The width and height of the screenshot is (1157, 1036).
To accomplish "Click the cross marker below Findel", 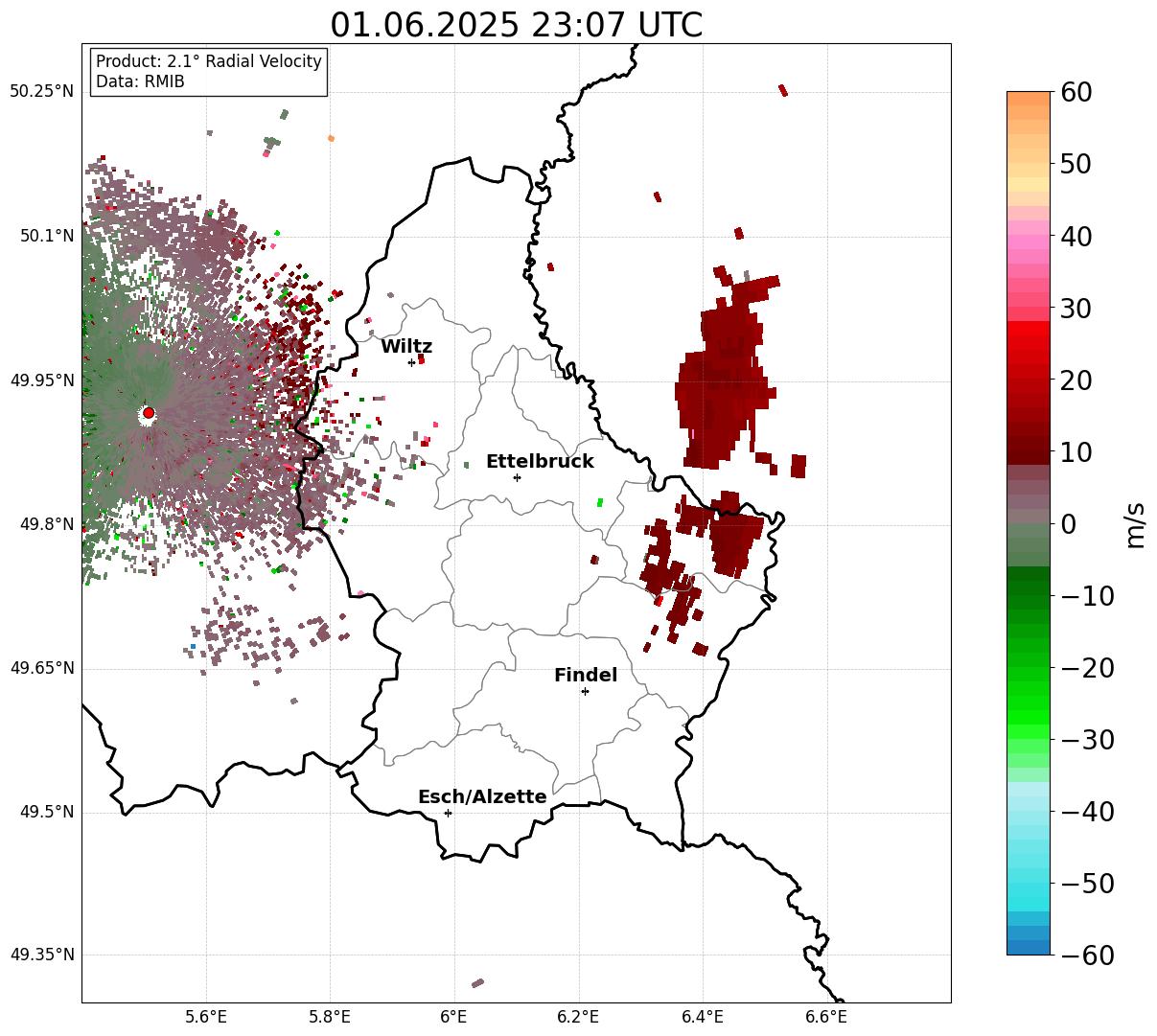I will (x=585, y=691).
